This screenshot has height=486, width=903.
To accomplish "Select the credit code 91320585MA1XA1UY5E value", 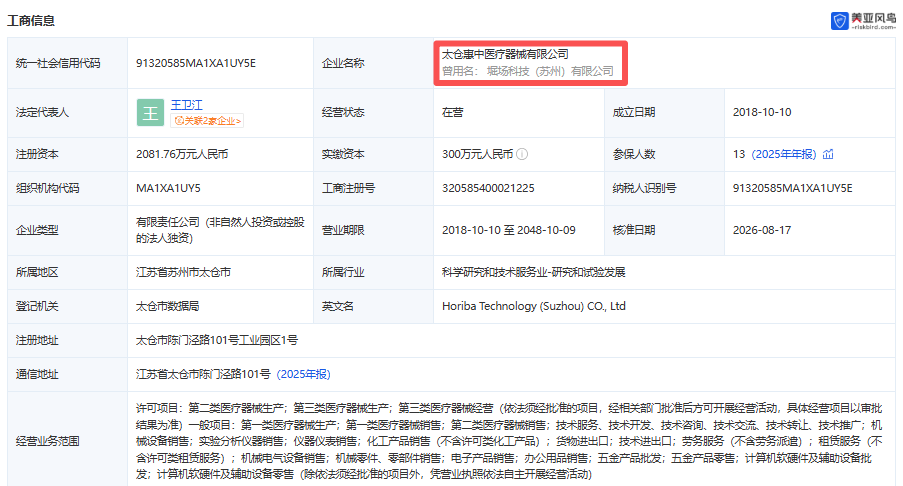I will [196, 63].
